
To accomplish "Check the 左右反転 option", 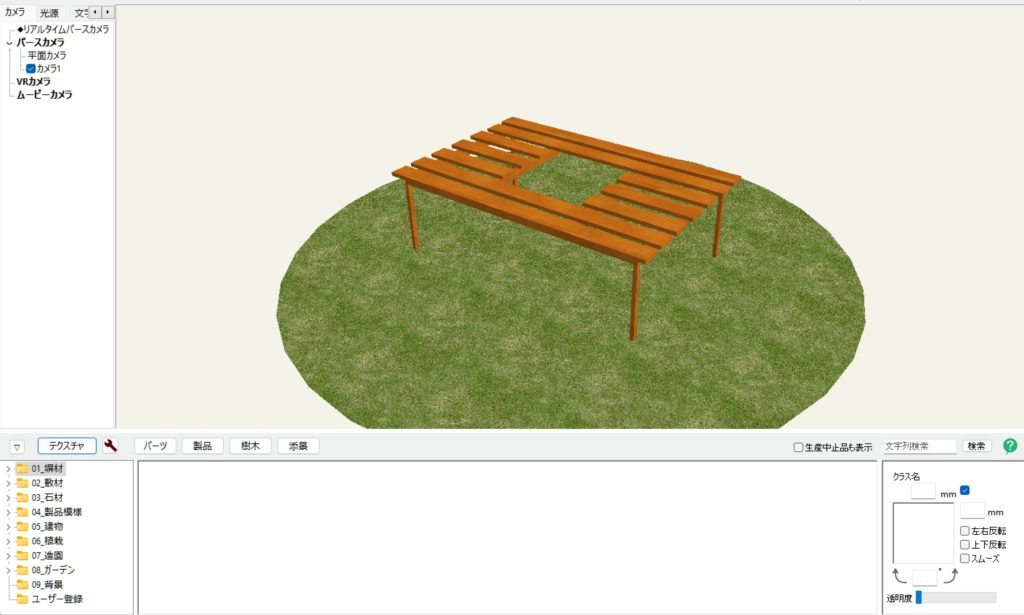I will [964, 531].
